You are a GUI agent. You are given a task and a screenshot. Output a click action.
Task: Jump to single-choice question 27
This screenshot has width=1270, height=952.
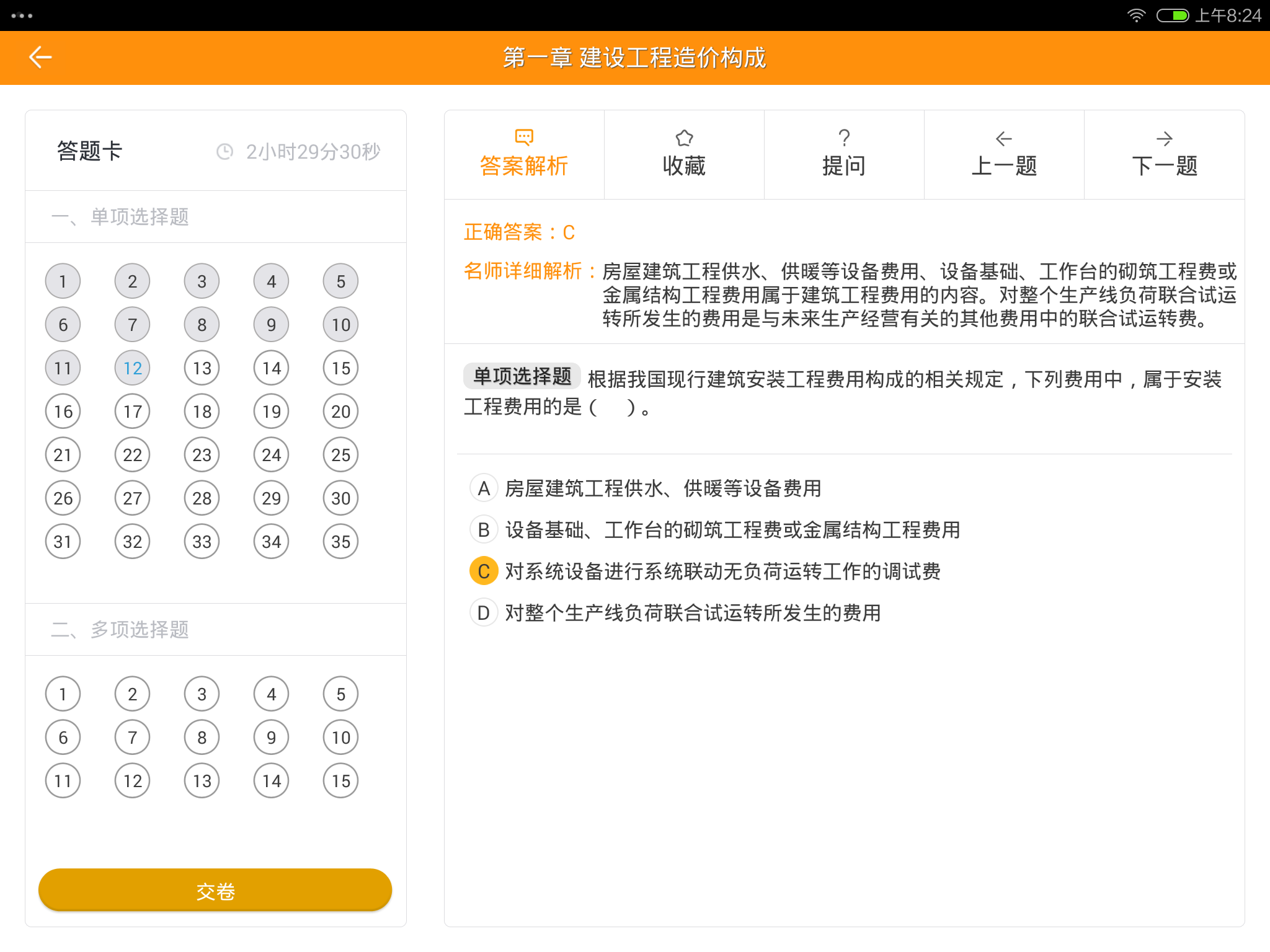click(x=132, y=498)
